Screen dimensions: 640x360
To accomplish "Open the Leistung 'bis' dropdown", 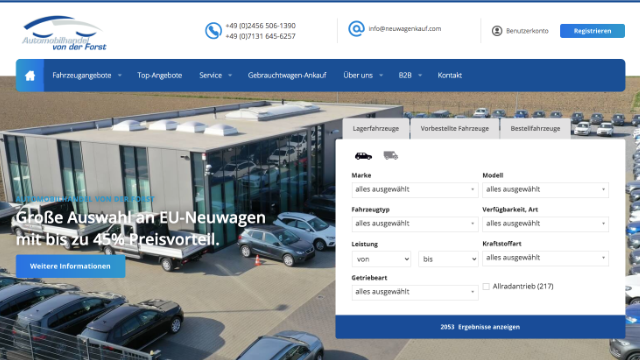I will click(448, 259).
